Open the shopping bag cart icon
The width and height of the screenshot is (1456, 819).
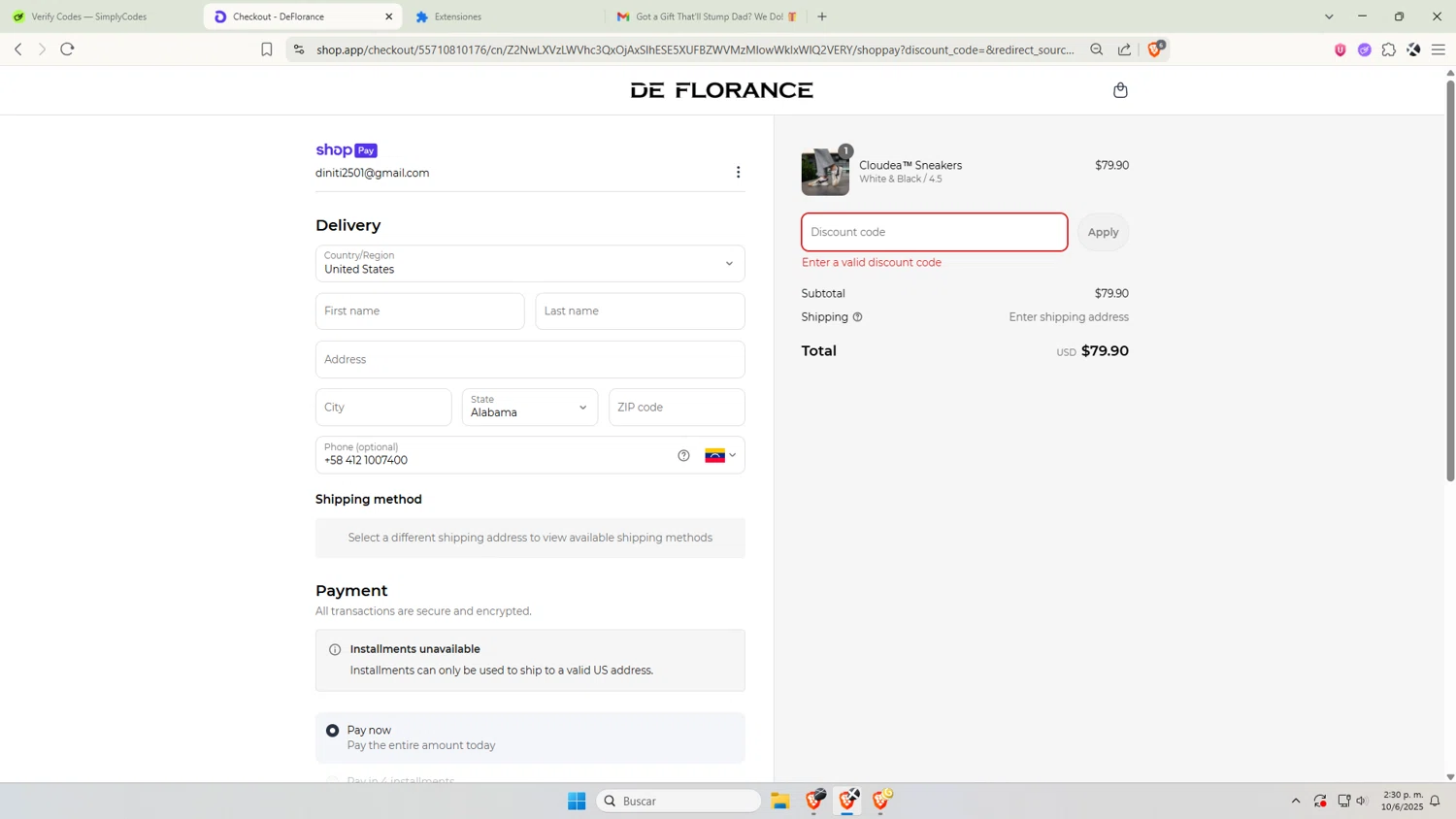(x=1120, y=90)
